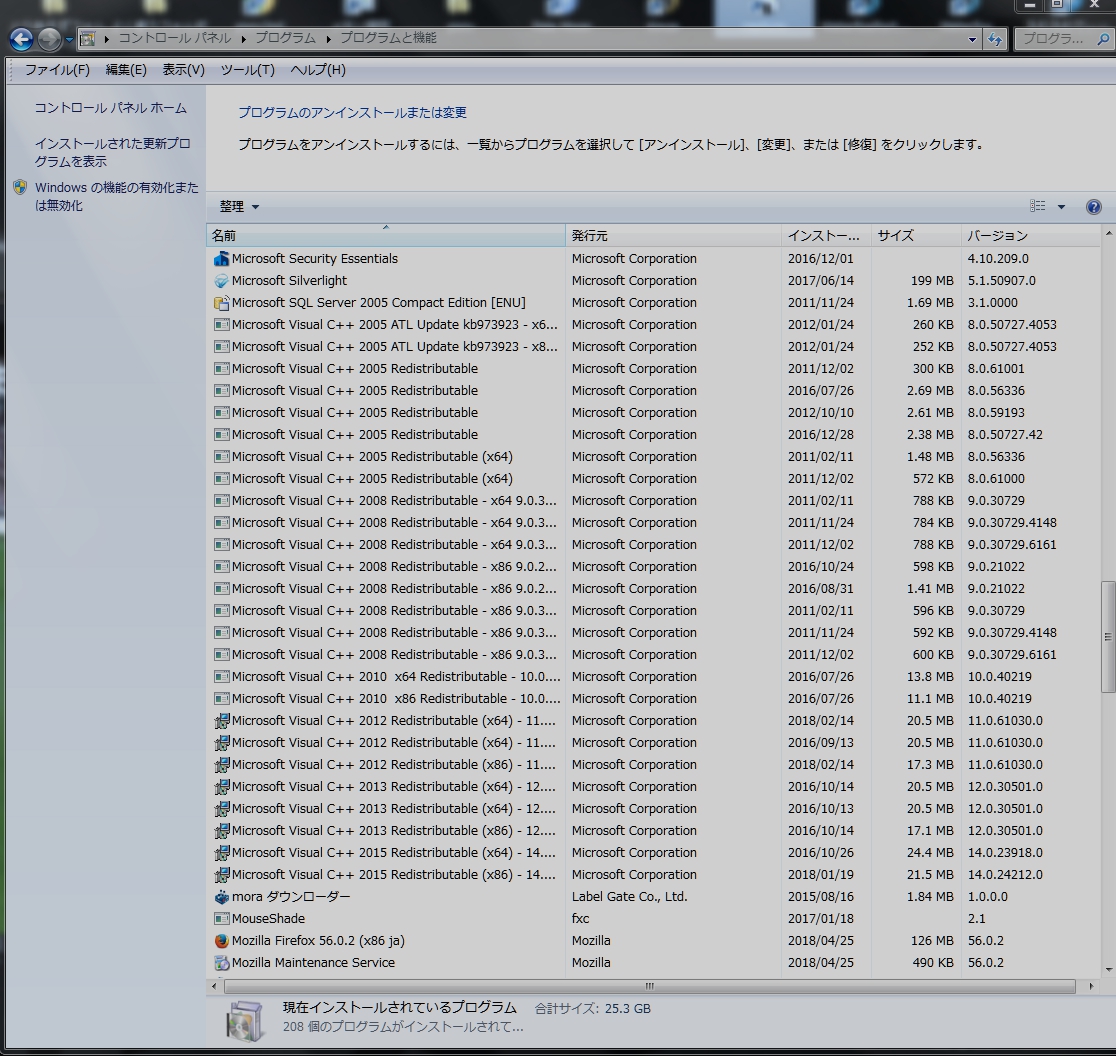Image resolution: width=1116 pixels, height=1056 pixels.
Task: Click the mora ダウンローダー icon
Action: pyautogui.click(x=221, y=897)
